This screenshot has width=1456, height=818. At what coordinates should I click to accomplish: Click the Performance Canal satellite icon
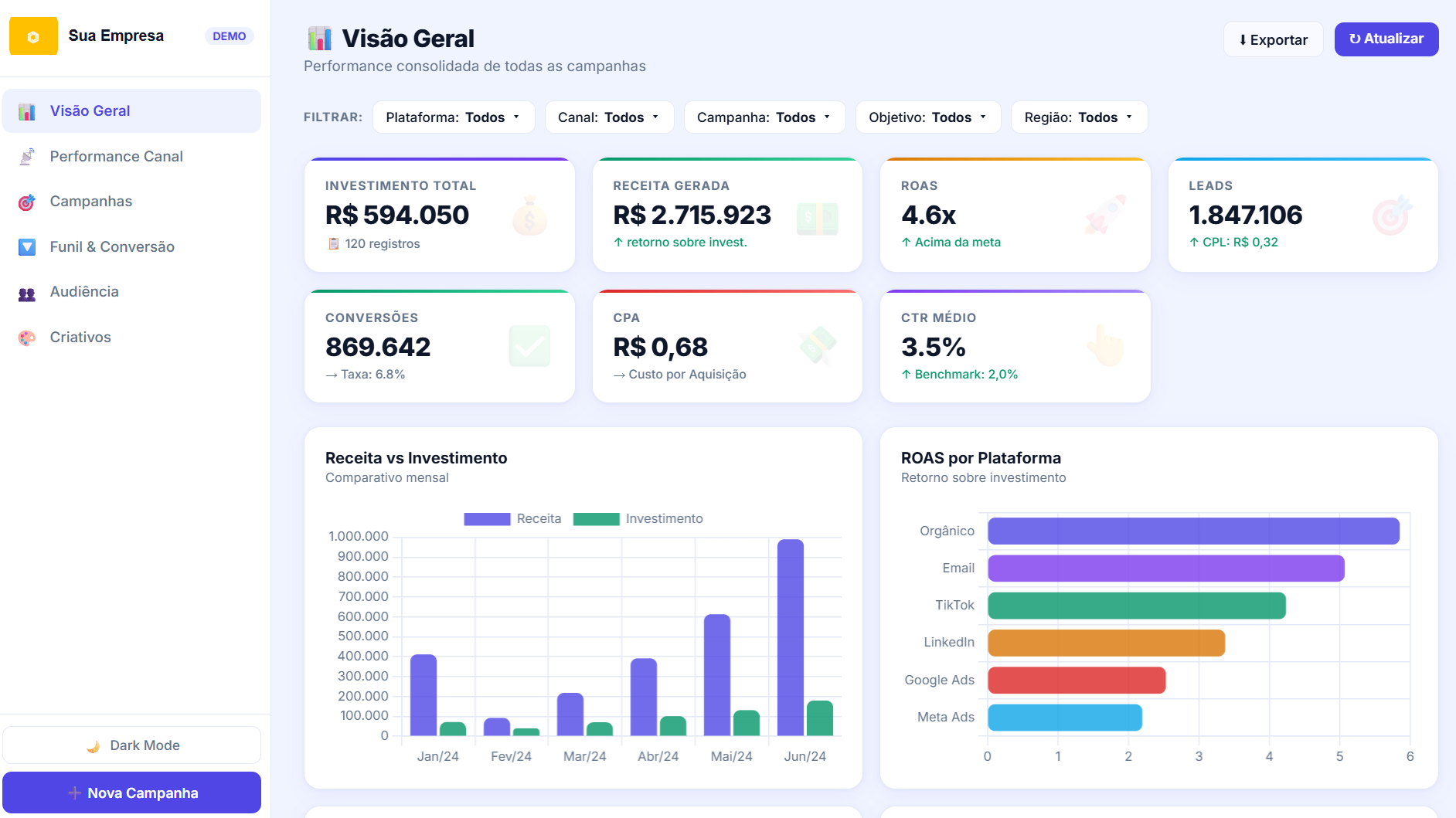coord(27,157)
